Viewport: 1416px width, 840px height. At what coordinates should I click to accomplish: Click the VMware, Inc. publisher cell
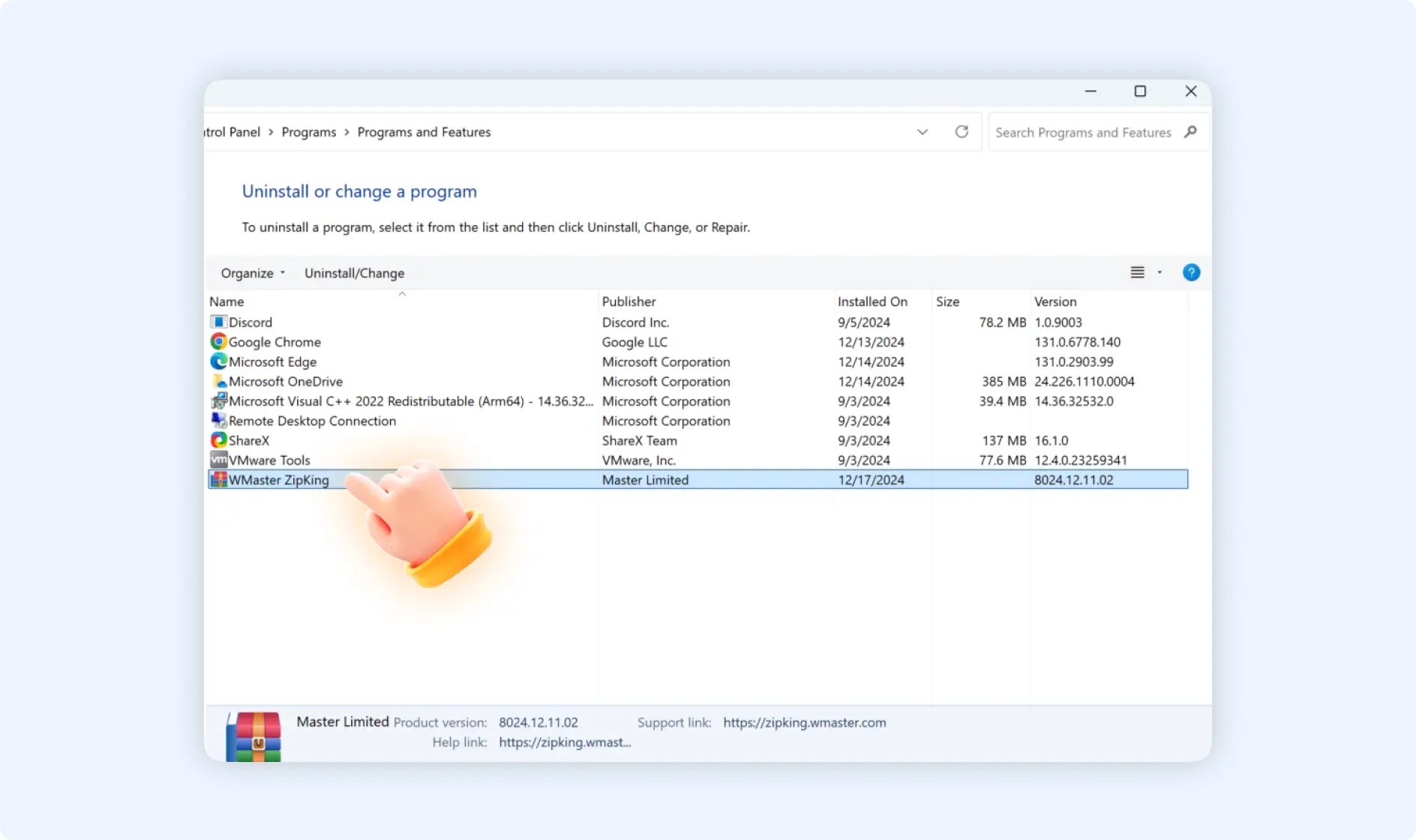(638, 460)
